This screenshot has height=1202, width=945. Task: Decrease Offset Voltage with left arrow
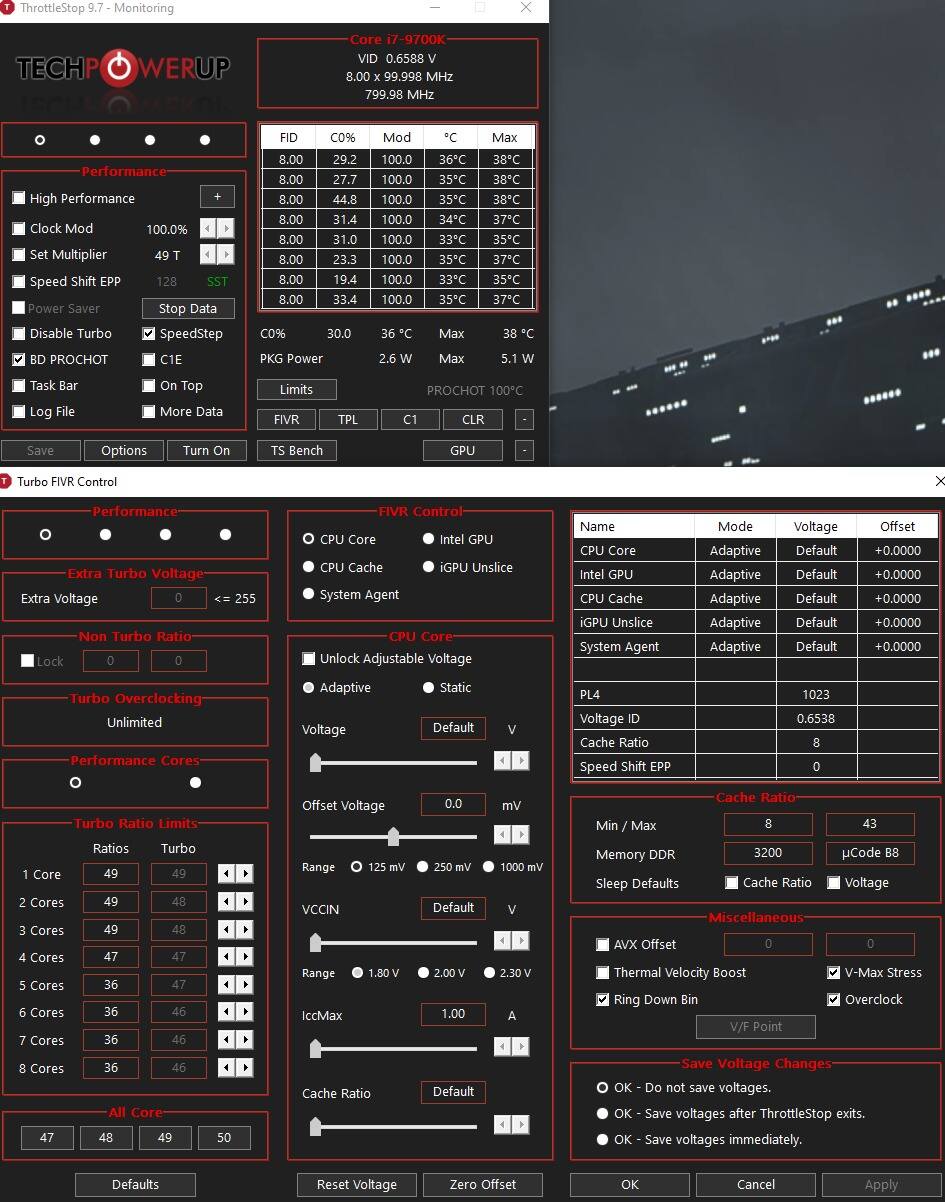coord(503,834)
